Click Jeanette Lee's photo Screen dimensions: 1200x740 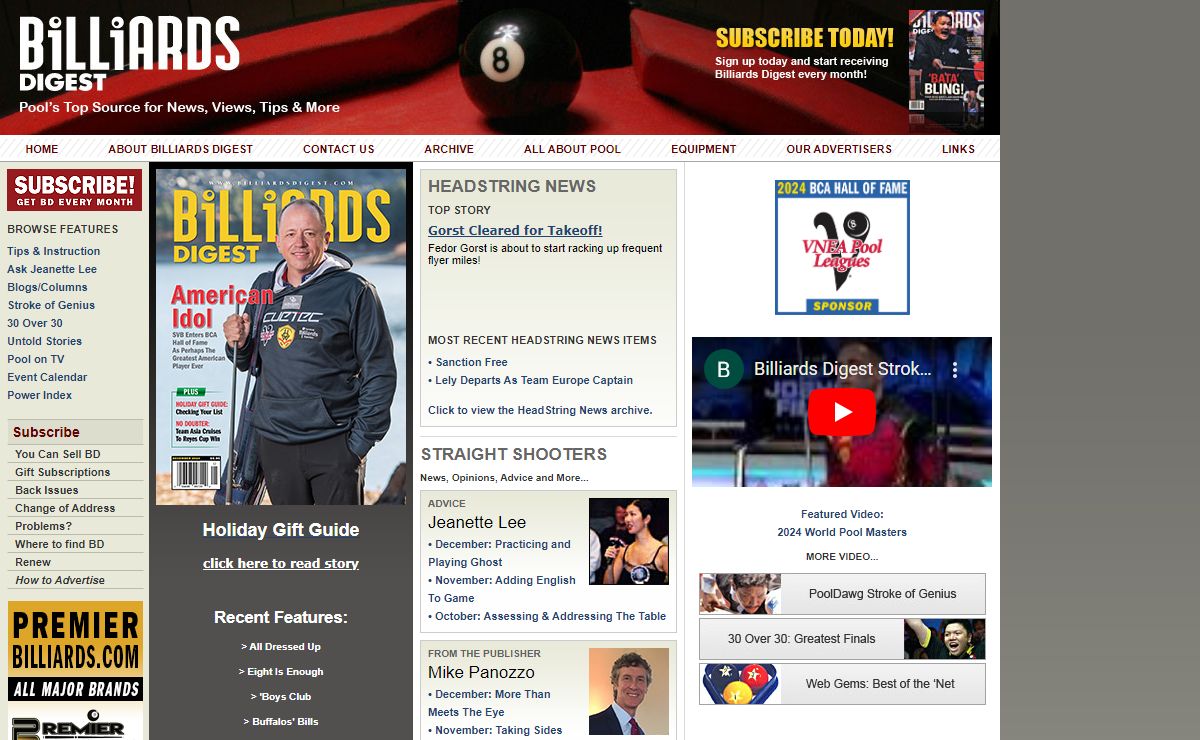(629, 541)
